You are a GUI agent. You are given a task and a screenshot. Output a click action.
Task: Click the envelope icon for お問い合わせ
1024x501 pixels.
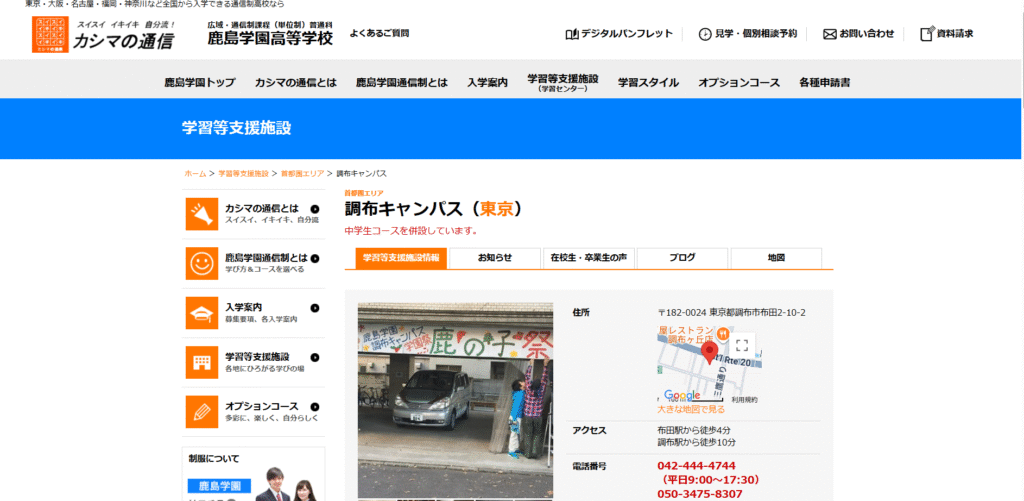coord(829,34)
